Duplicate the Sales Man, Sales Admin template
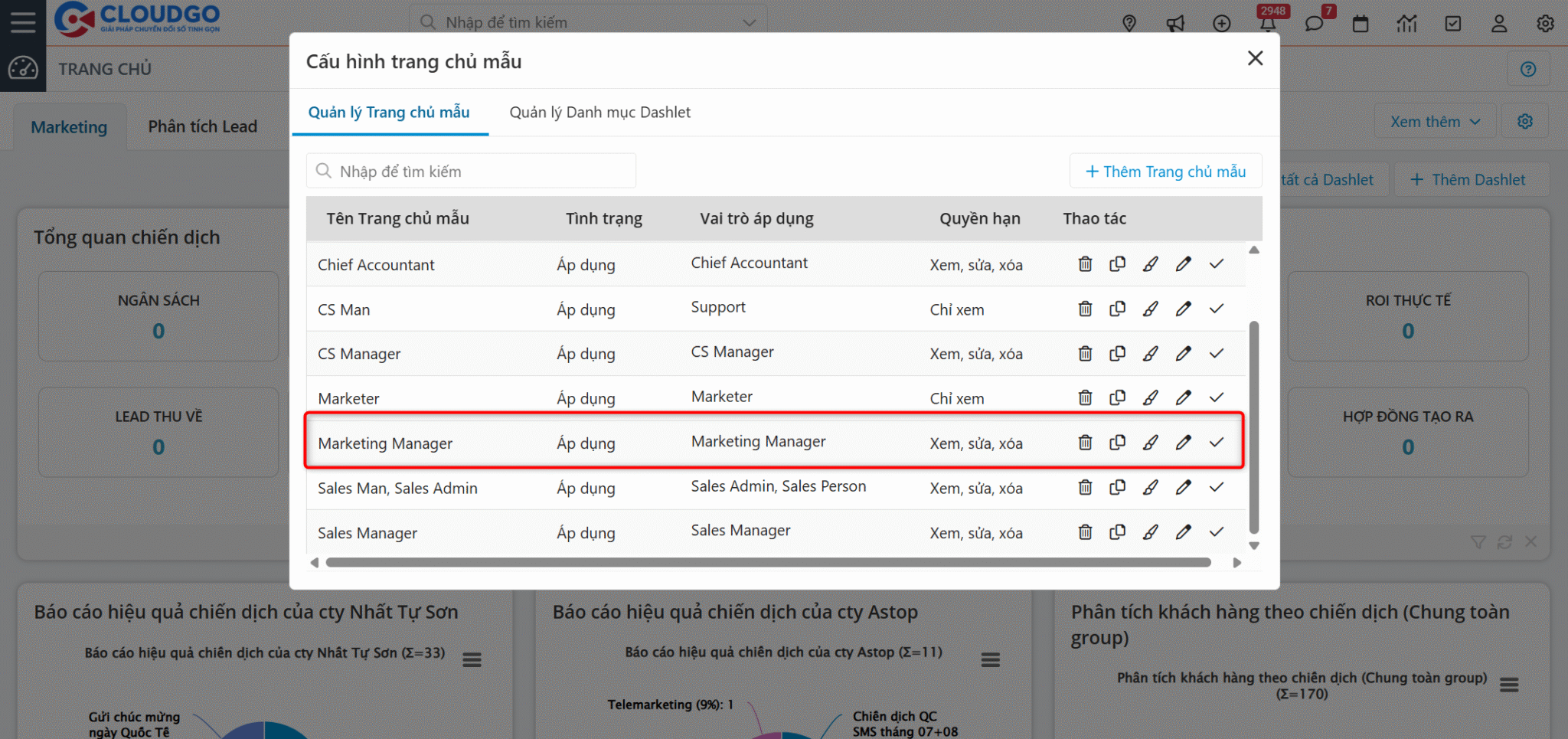This screenshot has height=739, width=1568. click(x=1118, y=487)
